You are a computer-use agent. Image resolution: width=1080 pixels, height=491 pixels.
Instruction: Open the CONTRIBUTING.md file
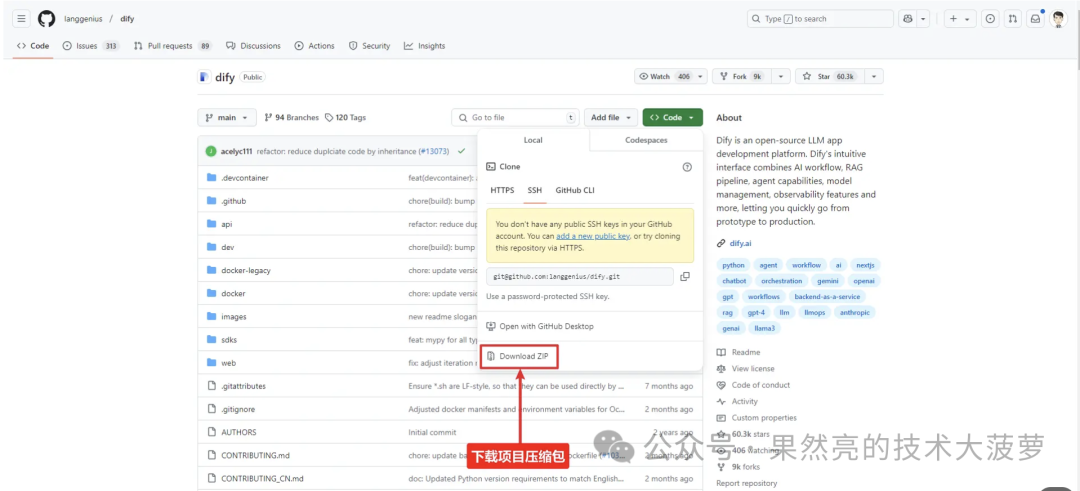click(255, 455)
